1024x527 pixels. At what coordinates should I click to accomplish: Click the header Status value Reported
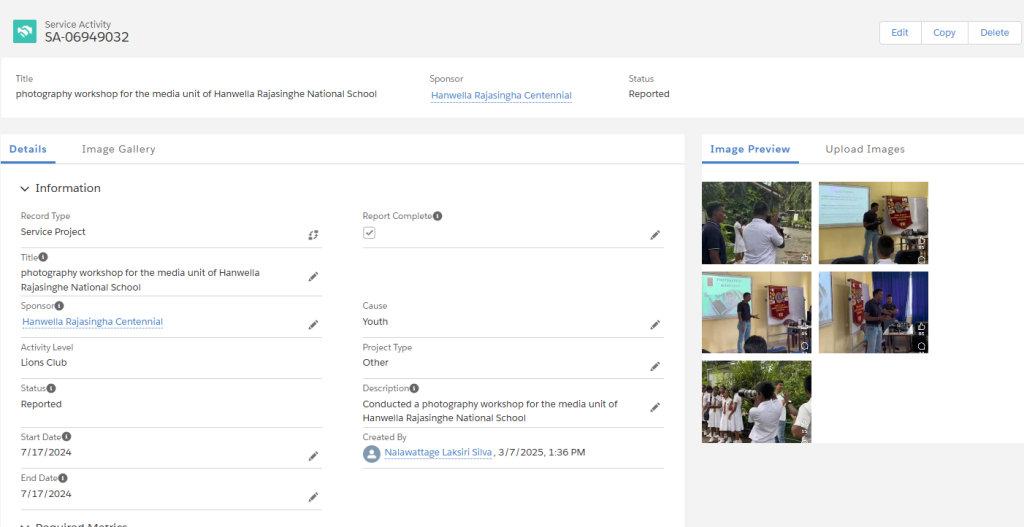[x=649, y=94]
